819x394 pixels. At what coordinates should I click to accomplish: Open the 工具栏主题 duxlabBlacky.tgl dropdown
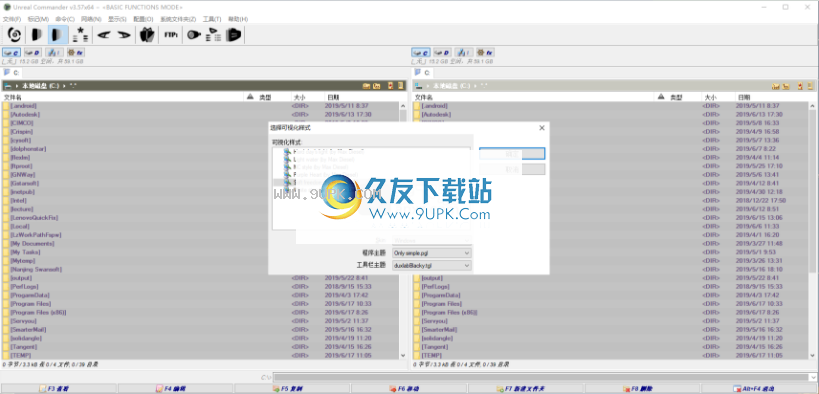click(x=432, y=265)
